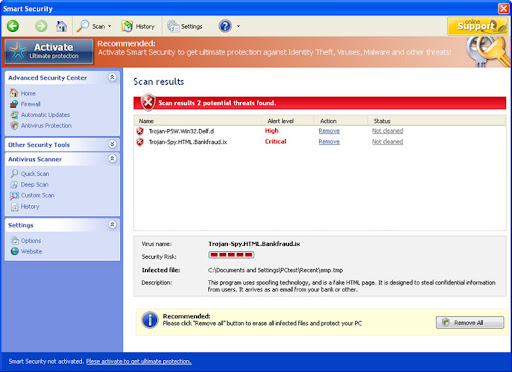
Task: Click the Activate Ultimate protection button
Action: [x=49, y=51]
